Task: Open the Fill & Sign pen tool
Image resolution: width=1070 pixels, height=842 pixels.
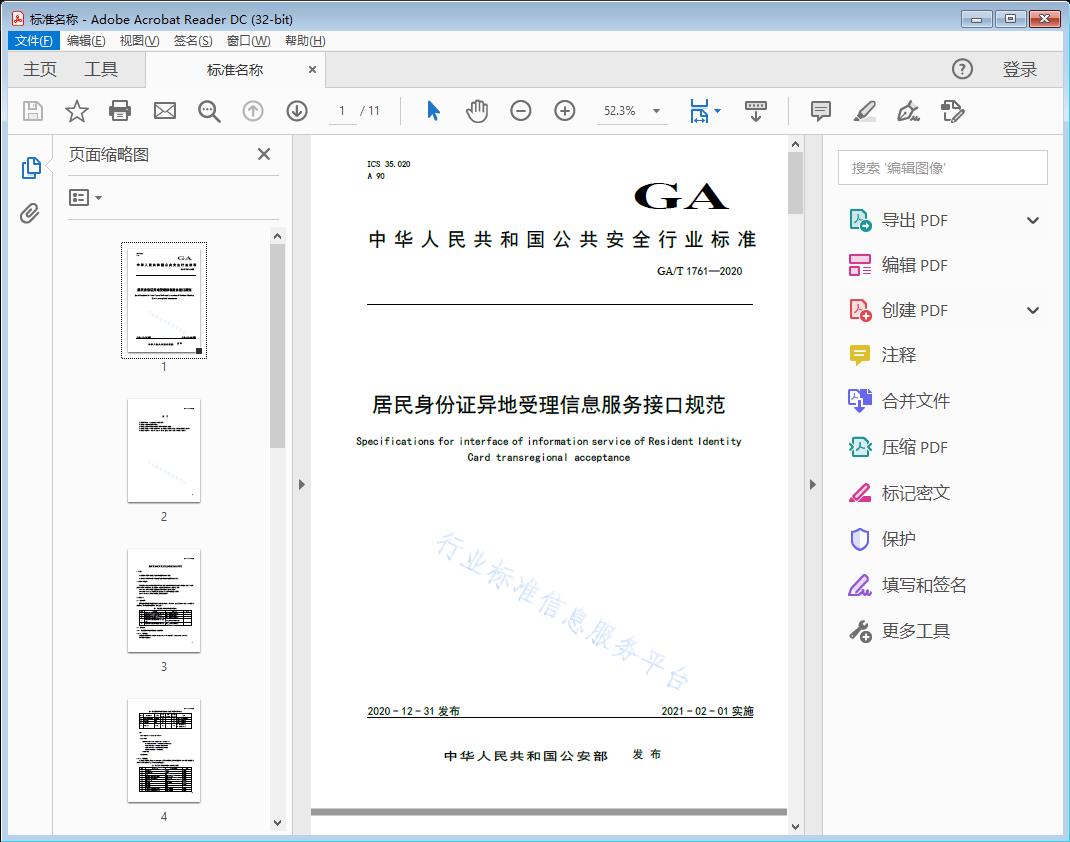Action: tap(908, 111)
